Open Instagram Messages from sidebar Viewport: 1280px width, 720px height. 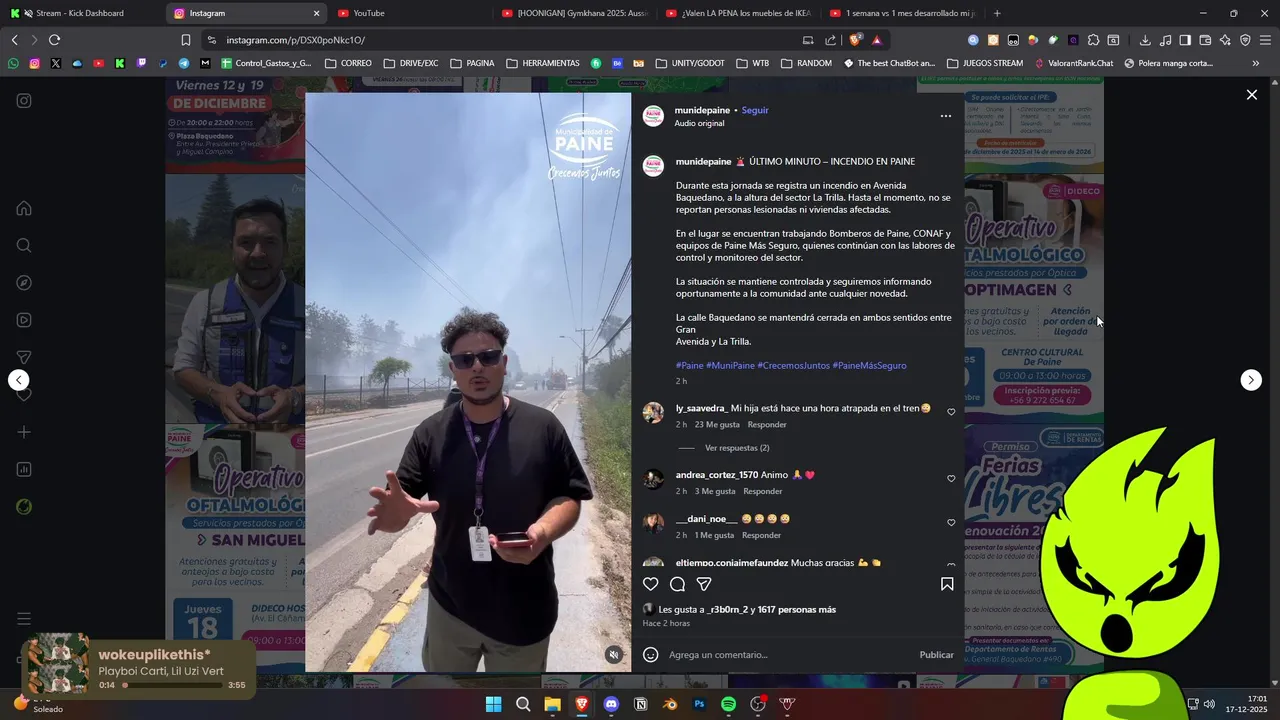click(24, 357)
